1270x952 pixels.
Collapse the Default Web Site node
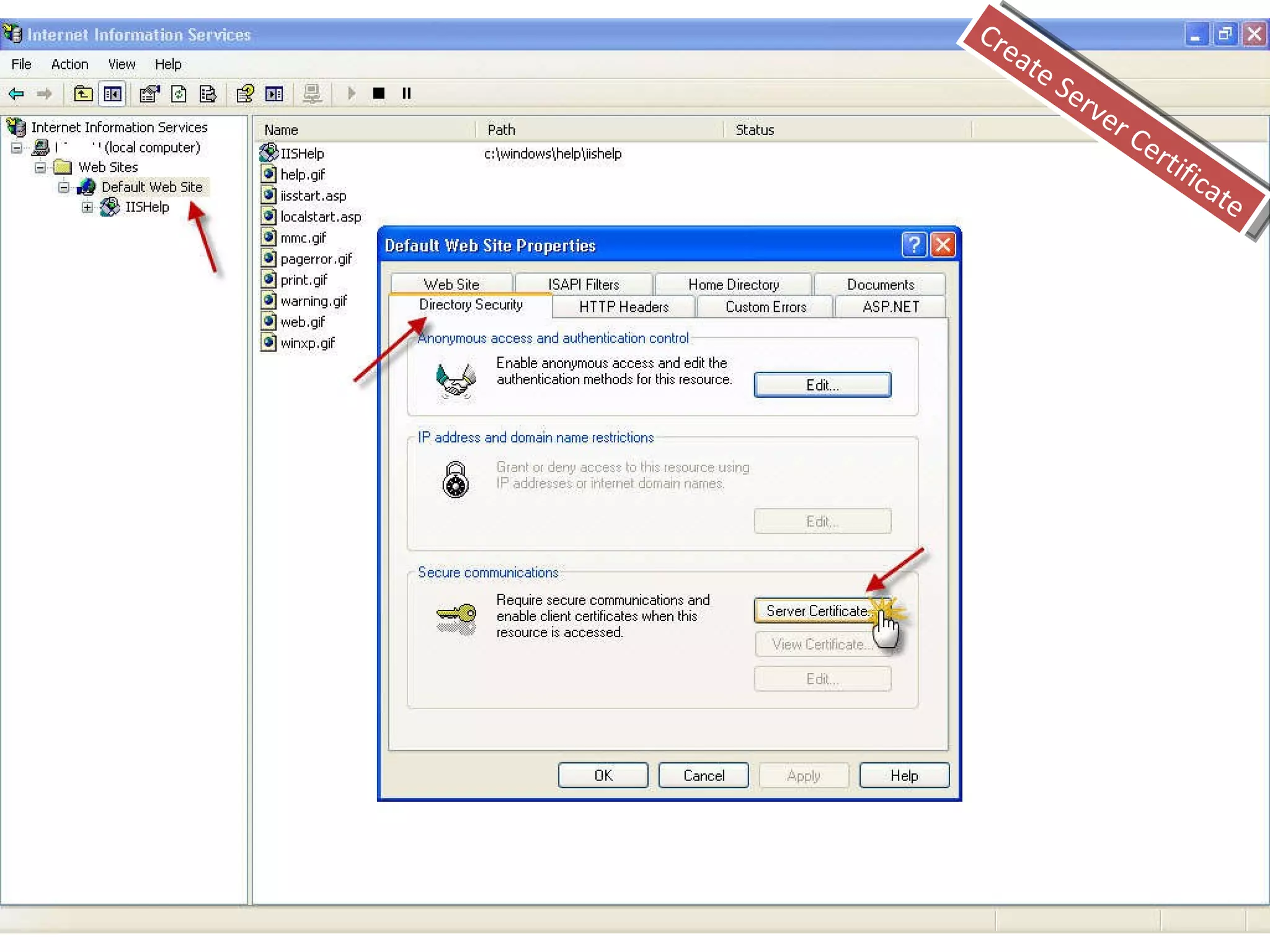tap(64, 187)
